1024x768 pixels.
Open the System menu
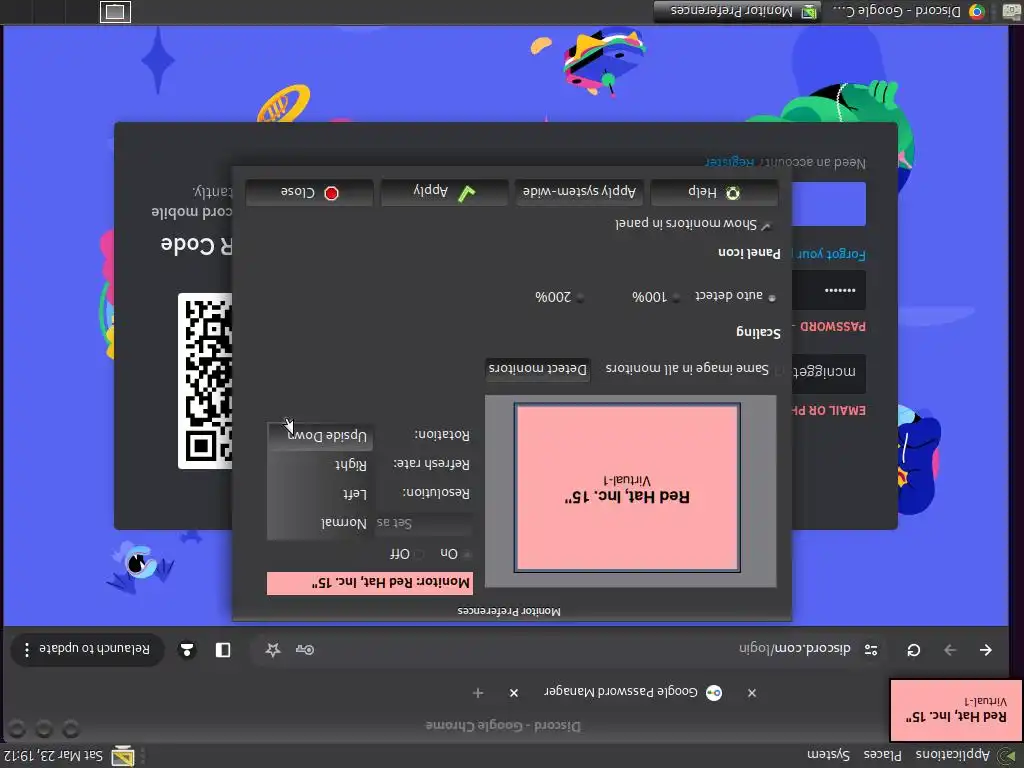(828, 755)
